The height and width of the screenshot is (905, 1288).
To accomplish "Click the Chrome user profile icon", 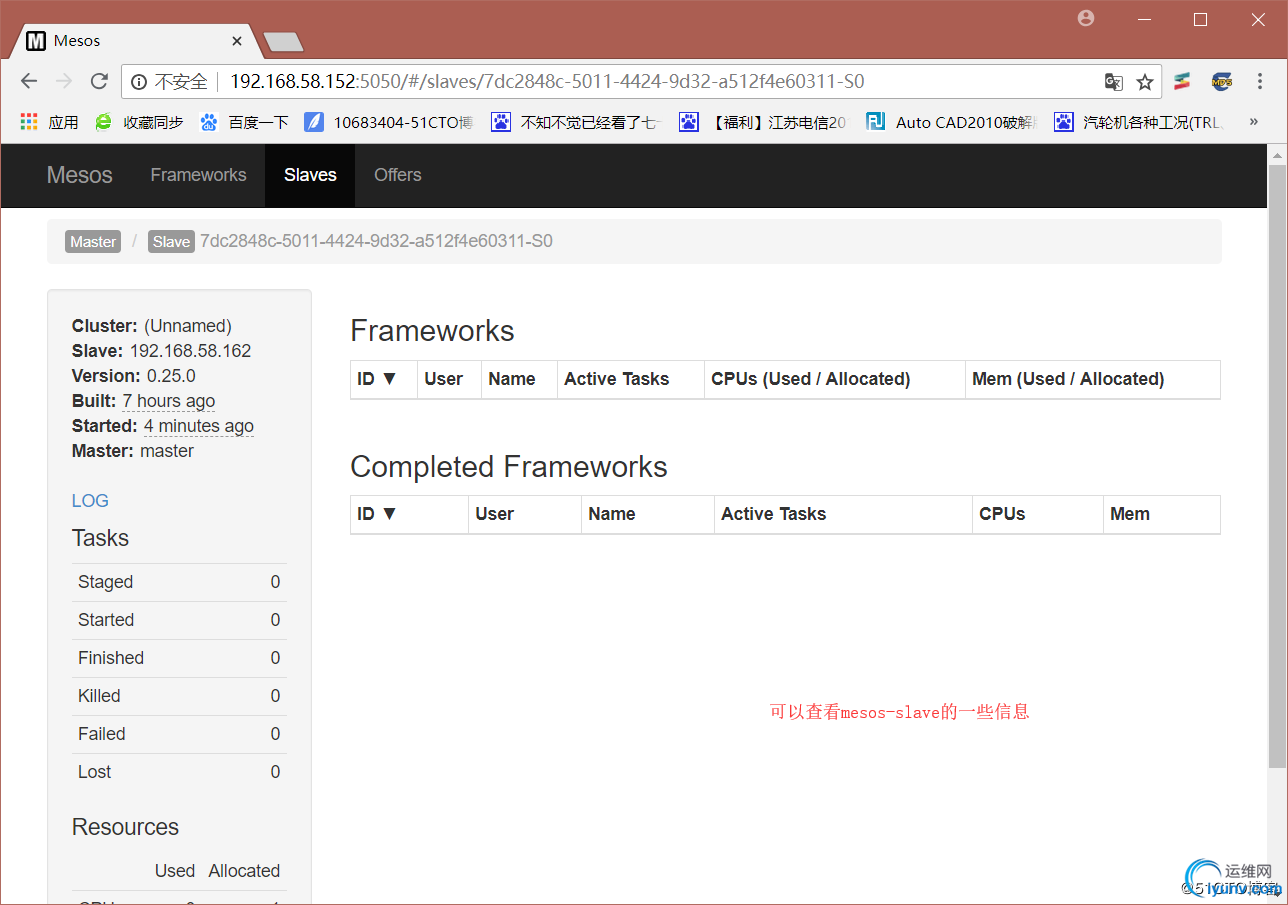I will tap(1086, 18).
